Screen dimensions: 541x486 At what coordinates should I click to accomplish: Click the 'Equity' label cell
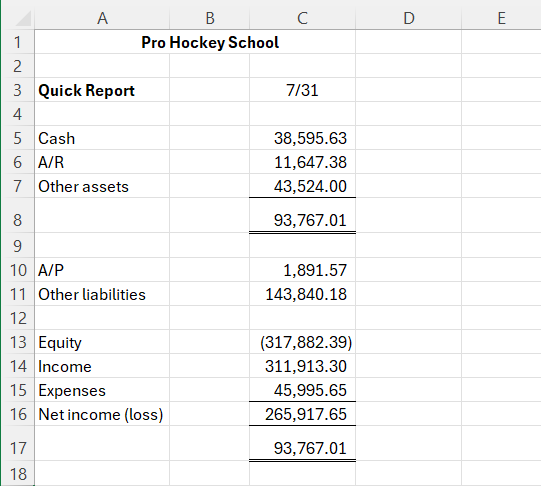click(x=102, y=342)
